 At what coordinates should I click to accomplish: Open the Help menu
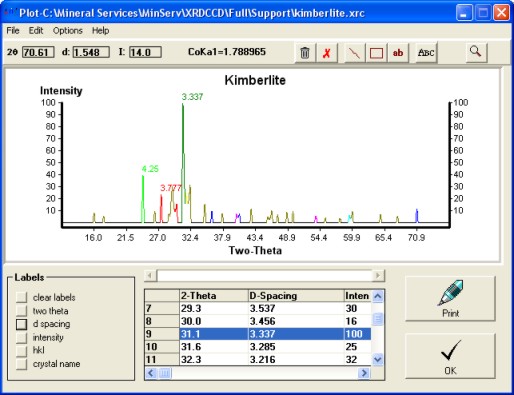coord(100,31)
